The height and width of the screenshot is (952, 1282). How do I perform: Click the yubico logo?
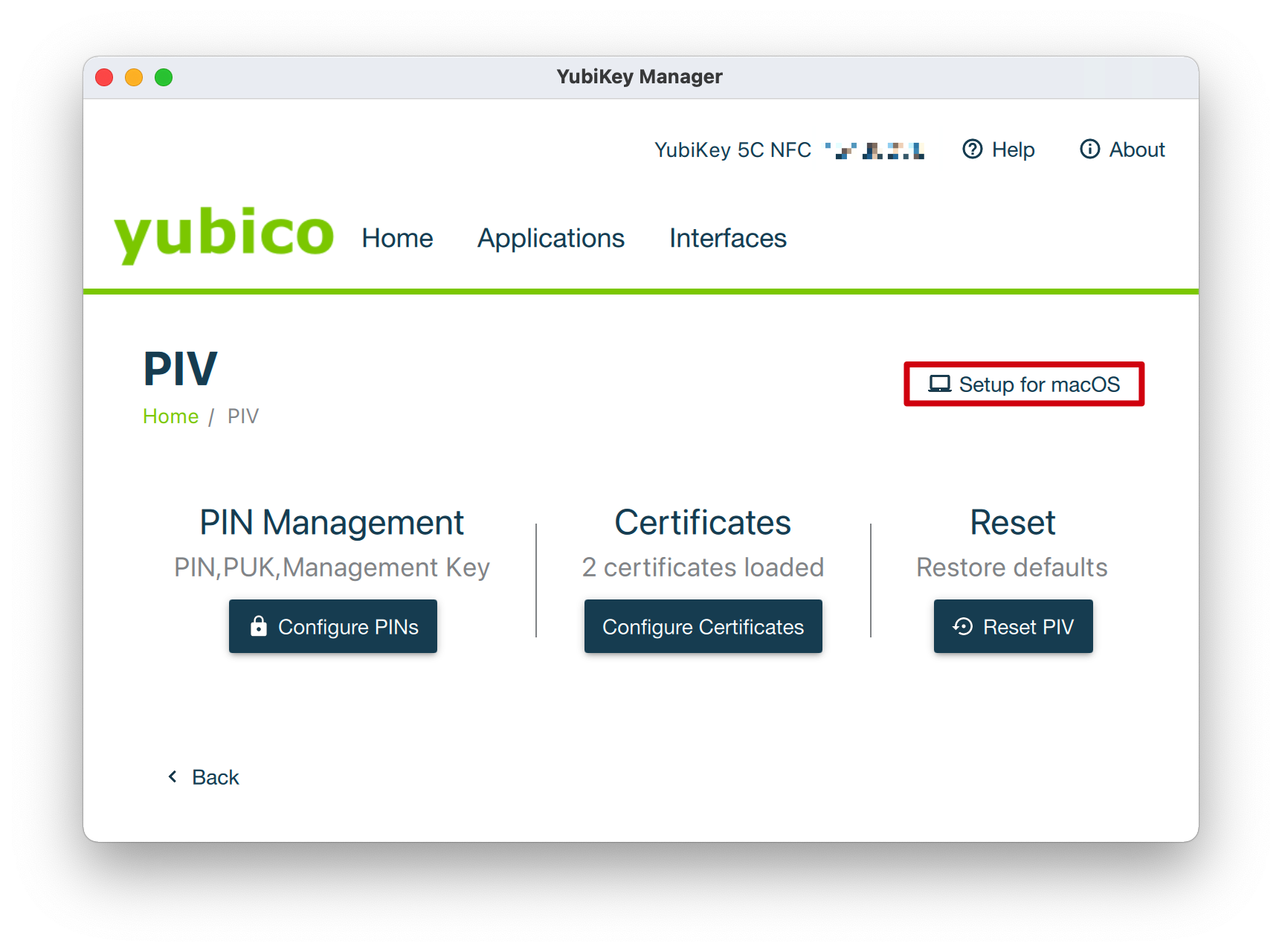click(x=224, y=234)
